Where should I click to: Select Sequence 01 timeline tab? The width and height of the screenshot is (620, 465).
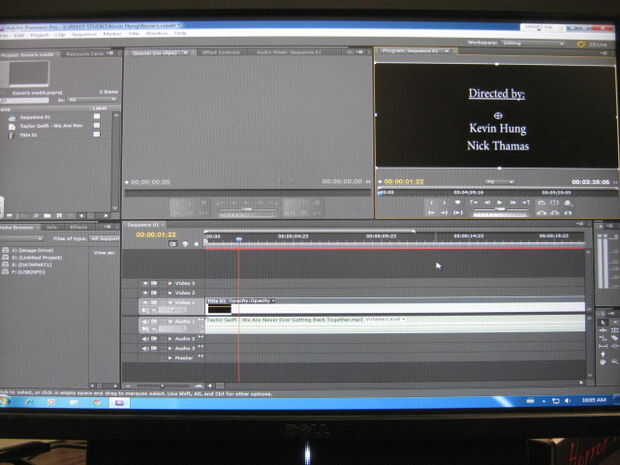pos(143,225)
